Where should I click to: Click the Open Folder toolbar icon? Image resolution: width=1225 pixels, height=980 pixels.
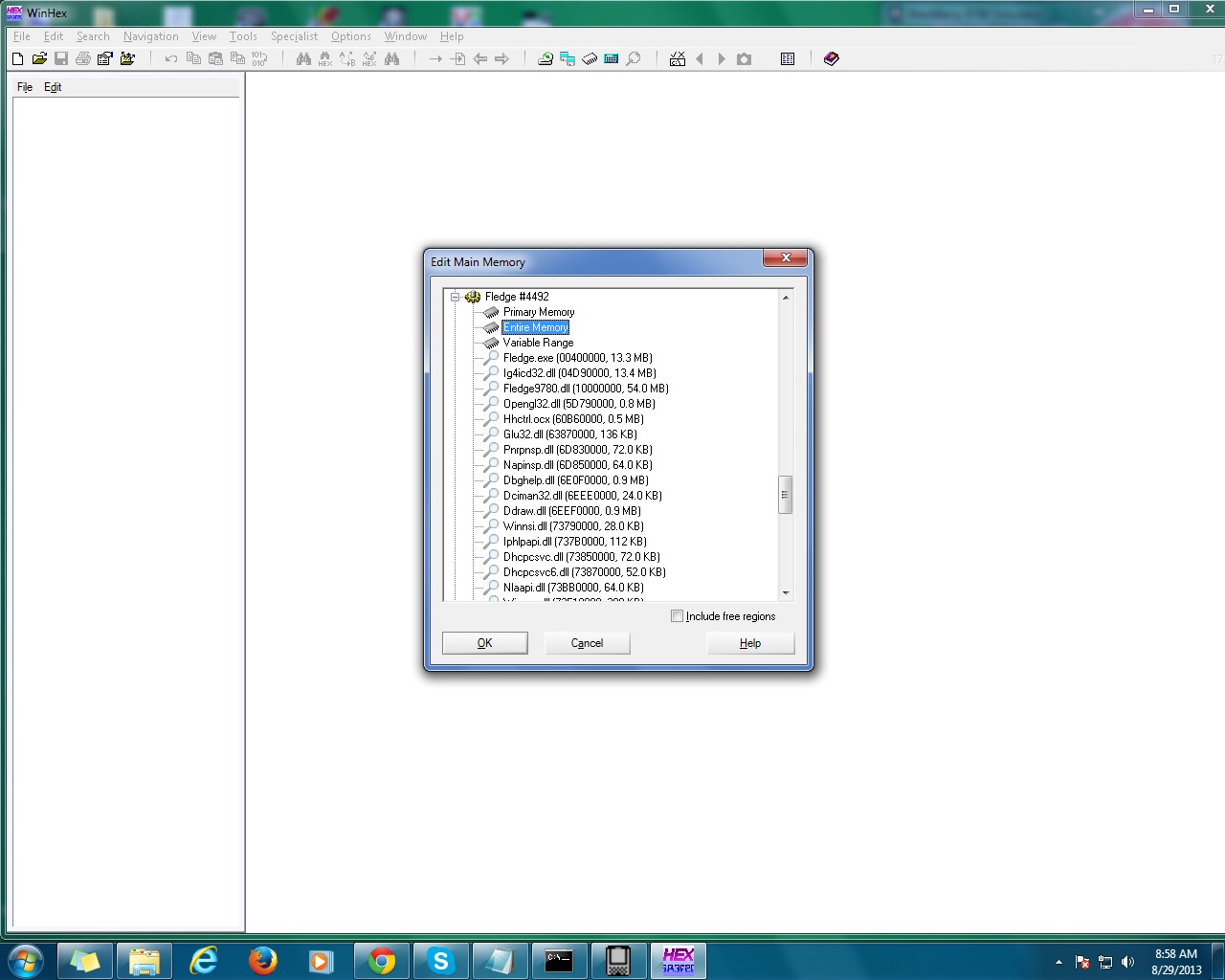tap(127, 59)
